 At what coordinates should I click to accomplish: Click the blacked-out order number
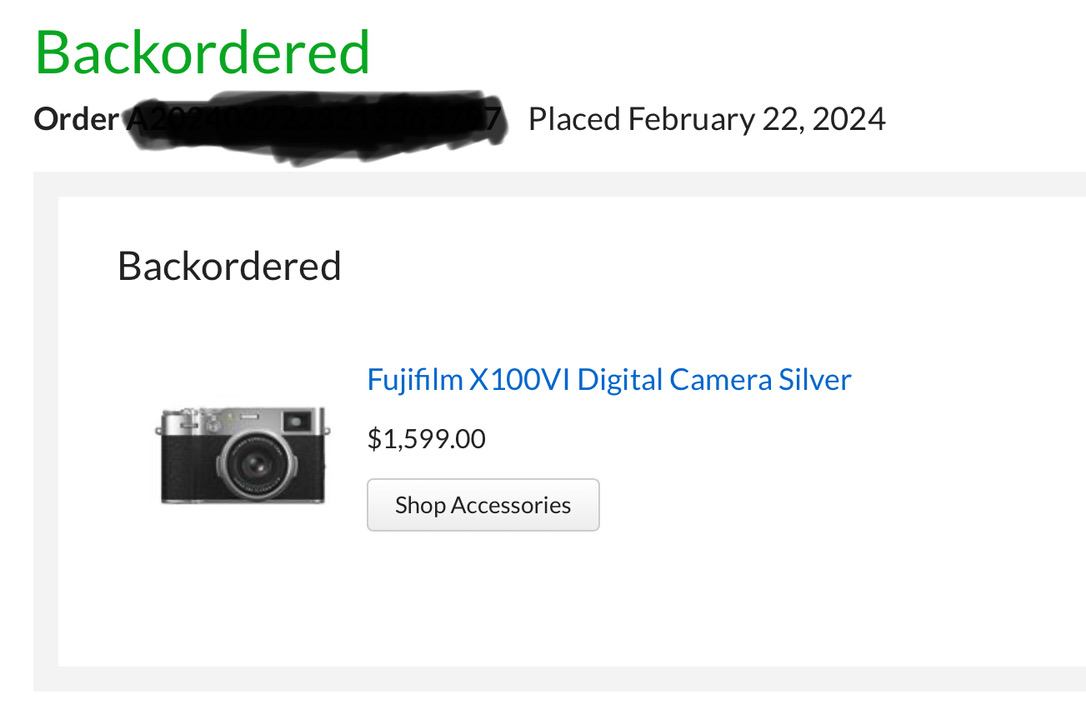(x=316, y=125)
